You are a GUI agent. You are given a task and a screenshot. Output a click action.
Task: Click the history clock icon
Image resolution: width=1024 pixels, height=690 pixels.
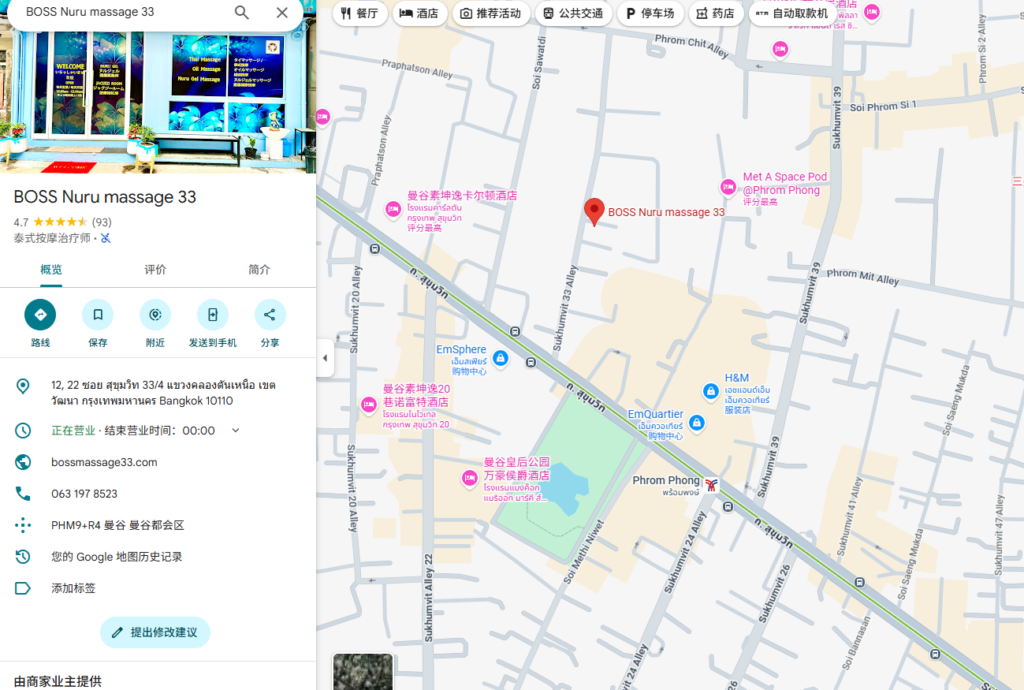23,557
